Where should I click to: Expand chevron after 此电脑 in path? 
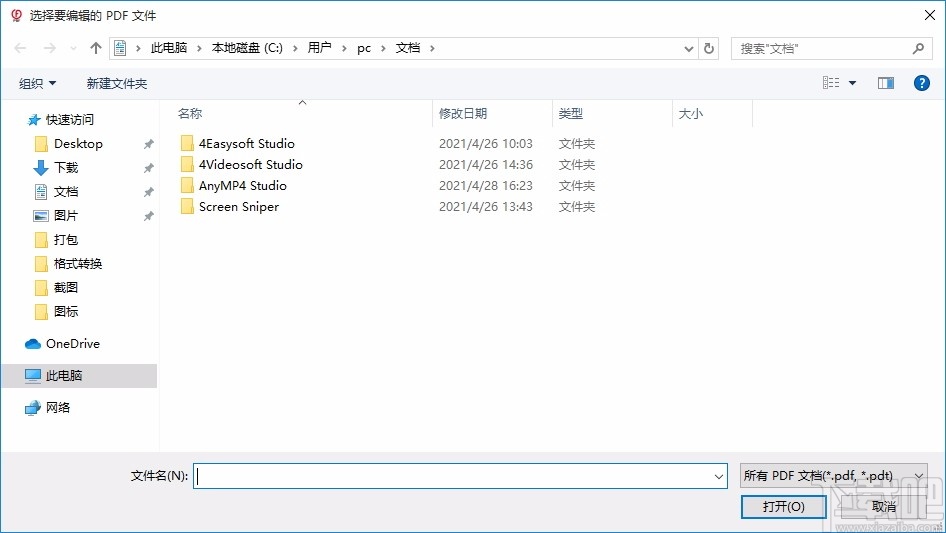point(199,48)
